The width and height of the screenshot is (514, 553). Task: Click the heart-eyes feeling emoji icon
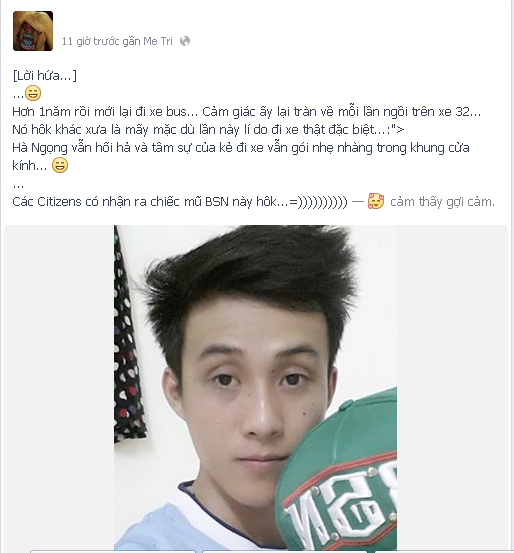point(376,201)
